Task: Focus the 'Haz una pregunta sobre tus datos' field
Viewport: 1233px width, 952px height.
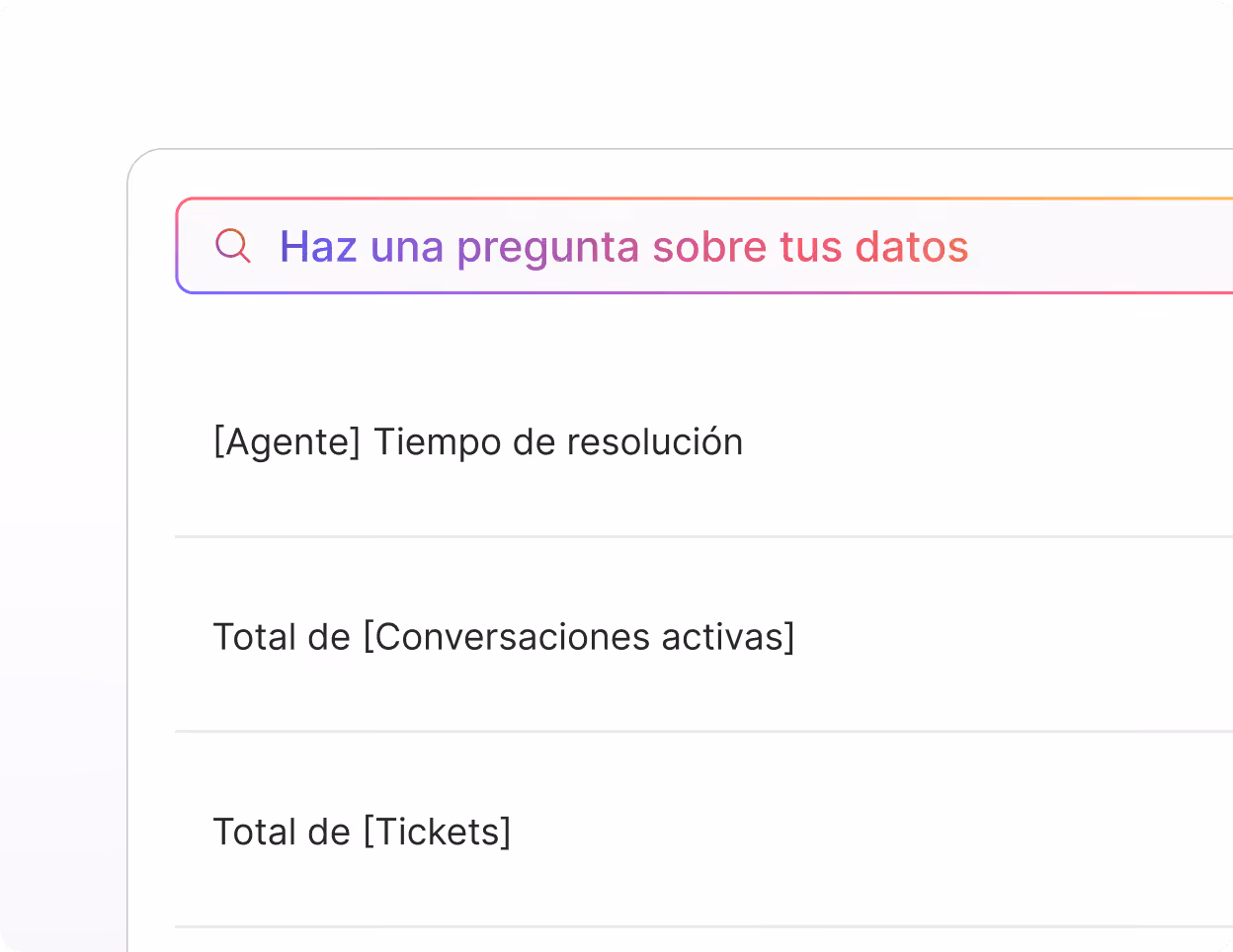Action: click(x=624, y=247)
